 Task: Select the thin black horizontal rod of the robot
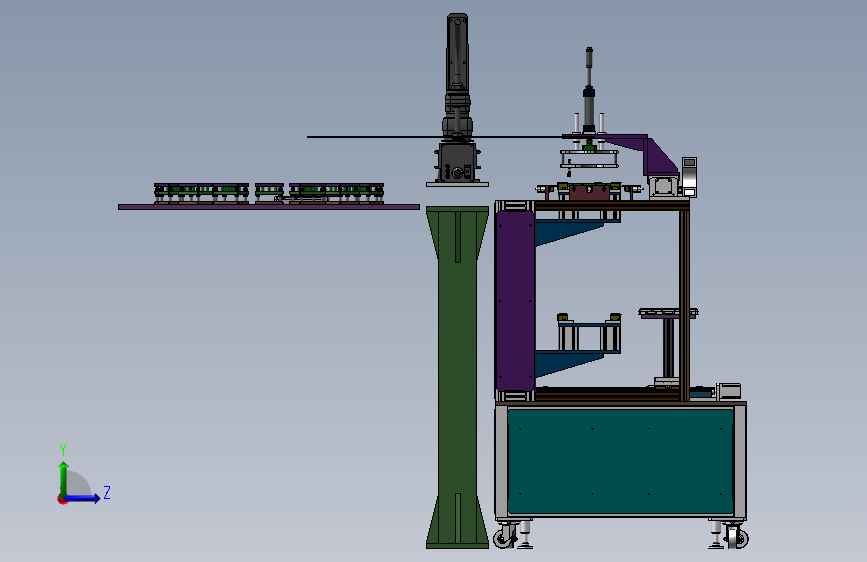click(434, 137)
